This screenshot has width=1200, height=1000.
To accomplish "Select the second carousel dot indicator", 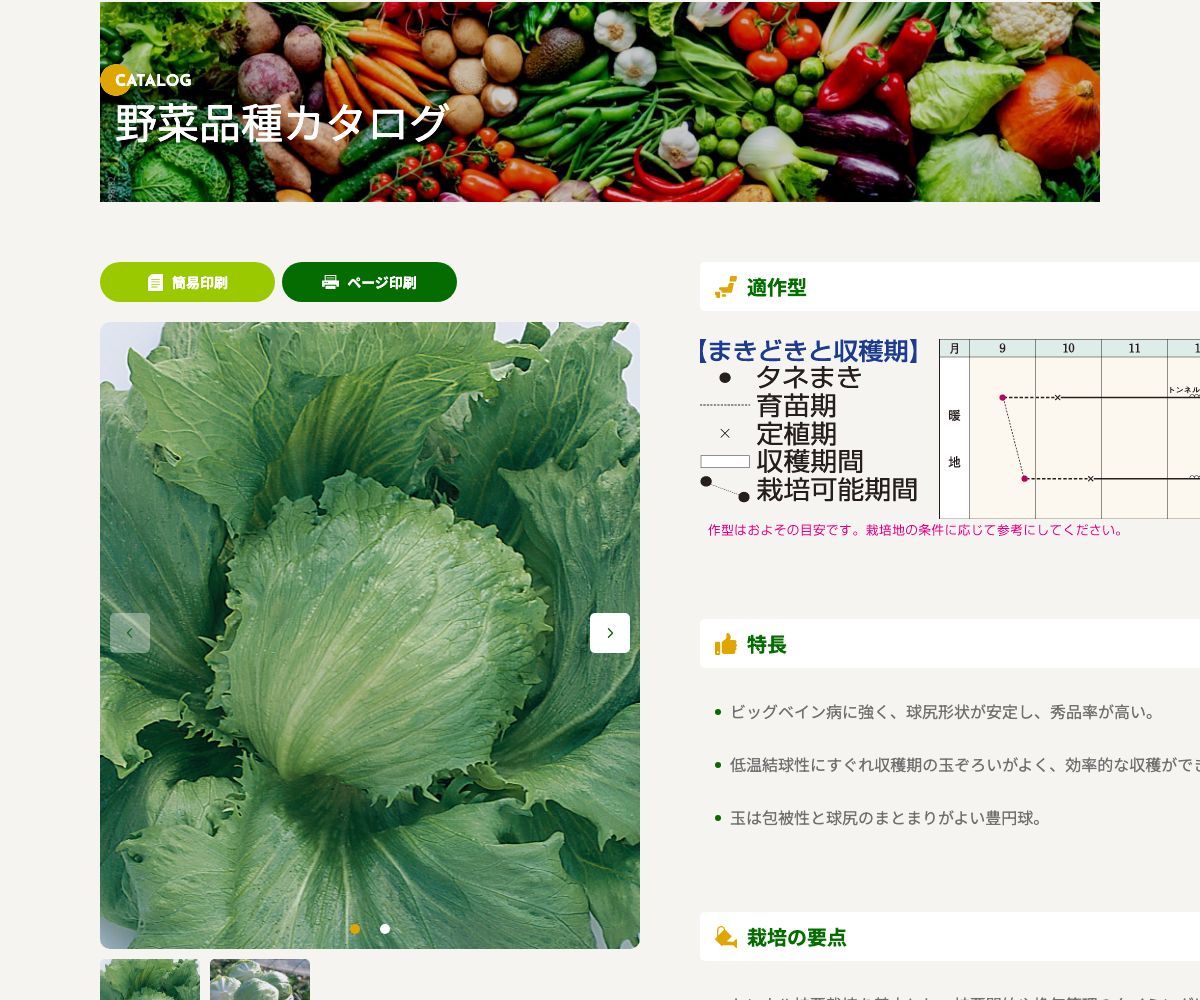I will [x=385, y=929].
